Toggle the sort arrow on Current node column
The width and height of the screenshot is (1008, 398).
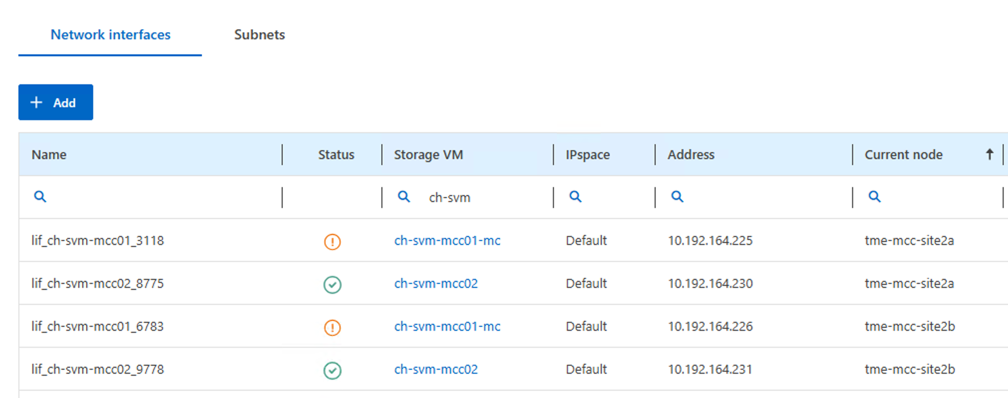989,154
